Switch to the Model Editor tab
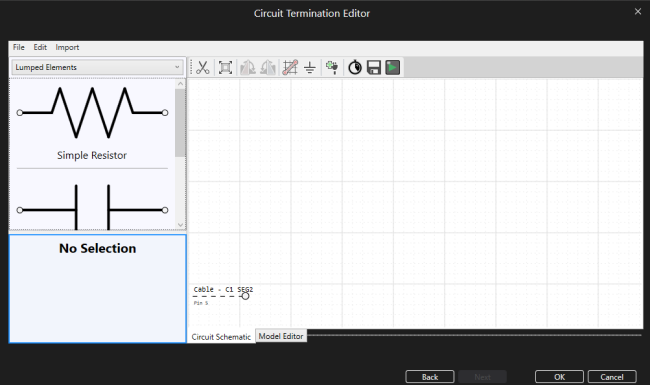Viewport: 650px width, 385px height. click(x=281, y=336)
